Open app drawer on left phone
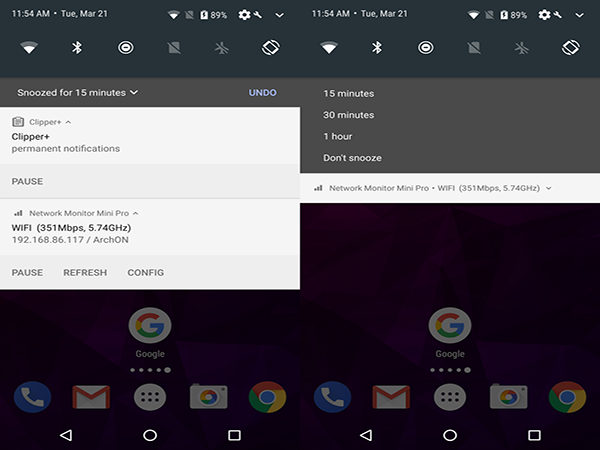This screenshot has width=600, height=450. point(150,397)
